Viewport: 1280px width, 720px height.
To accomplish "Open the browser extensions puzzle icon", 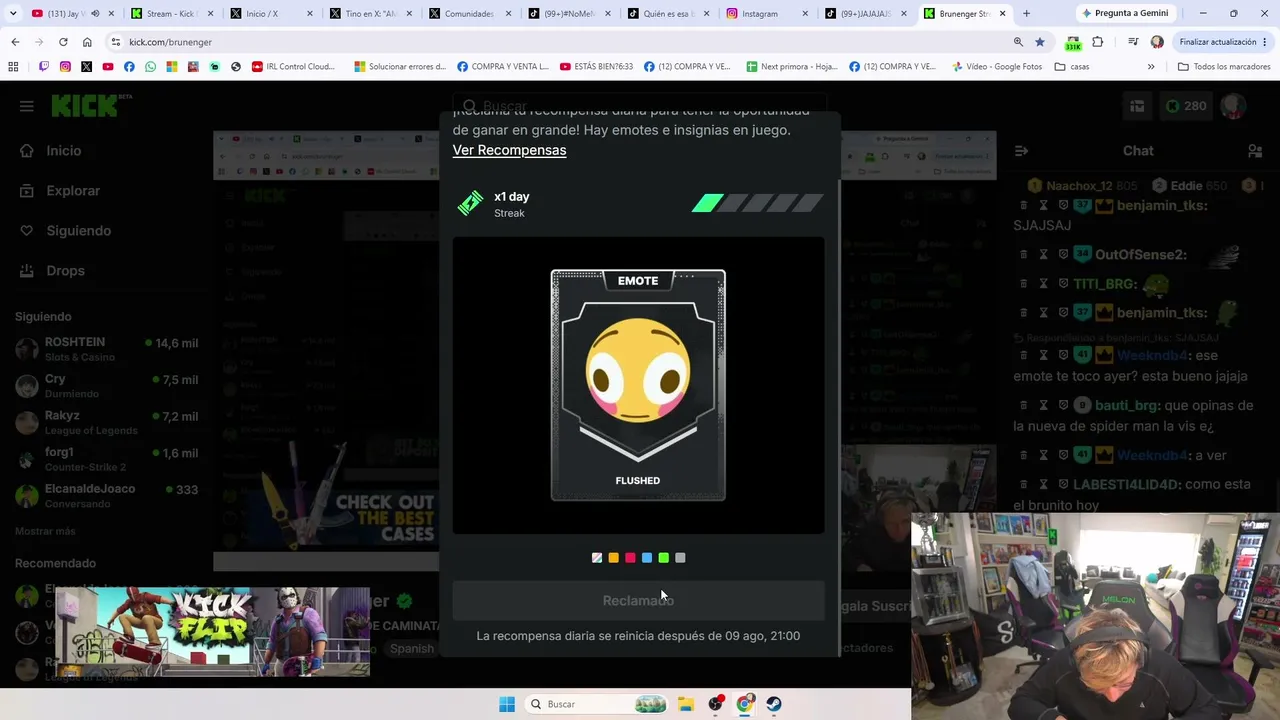I will tap(1098, 42).
